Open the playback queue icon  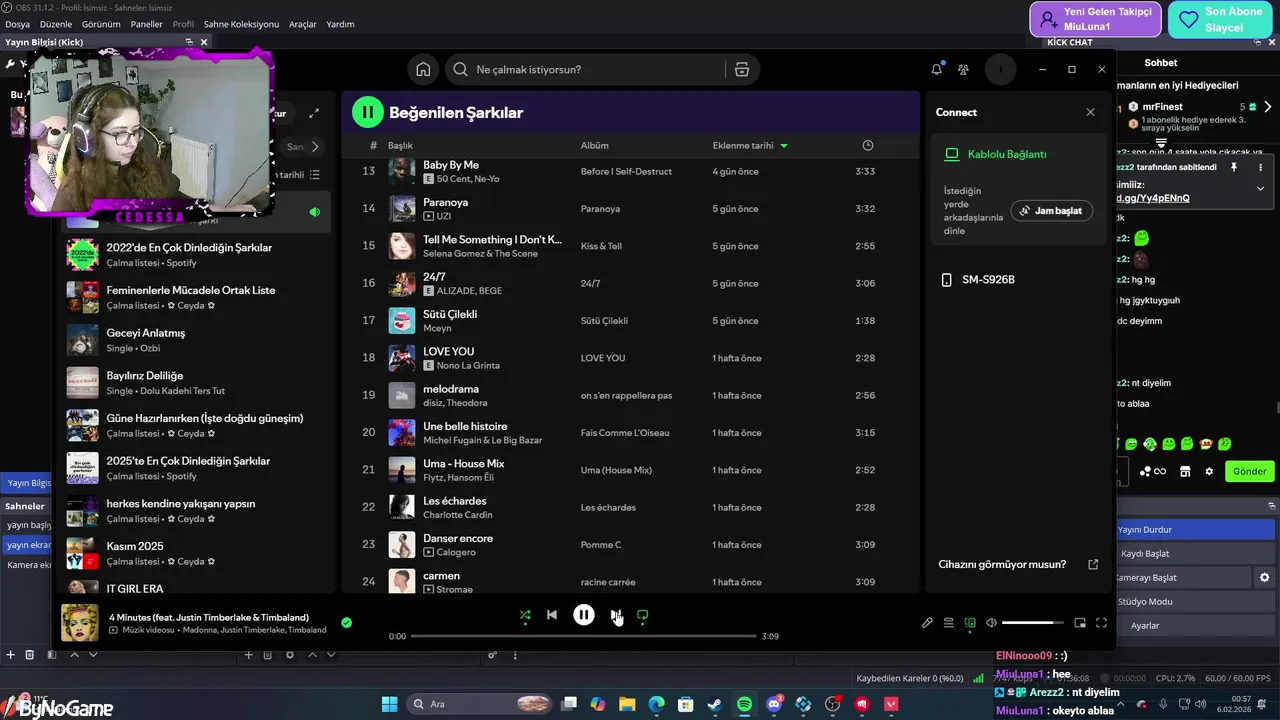[948, 623]
